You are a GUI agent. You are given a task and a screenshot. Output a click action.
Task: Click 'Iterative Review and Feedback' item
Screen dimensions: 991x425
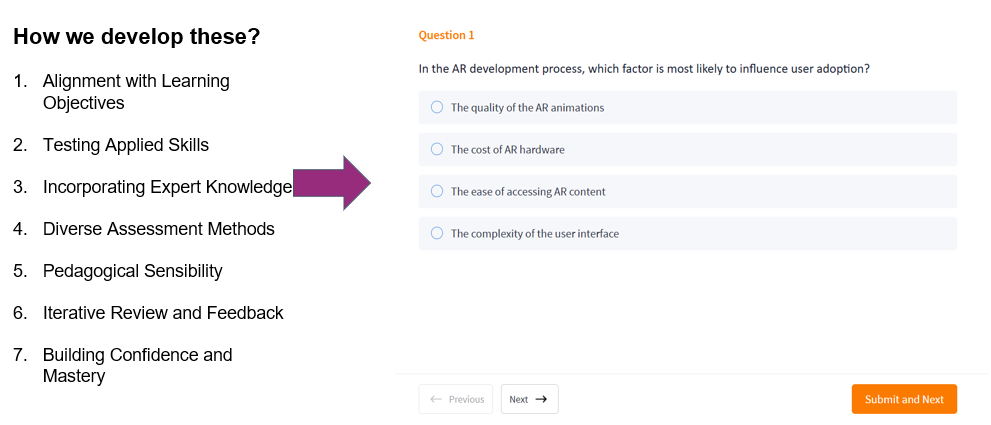[x=163, y=313]
